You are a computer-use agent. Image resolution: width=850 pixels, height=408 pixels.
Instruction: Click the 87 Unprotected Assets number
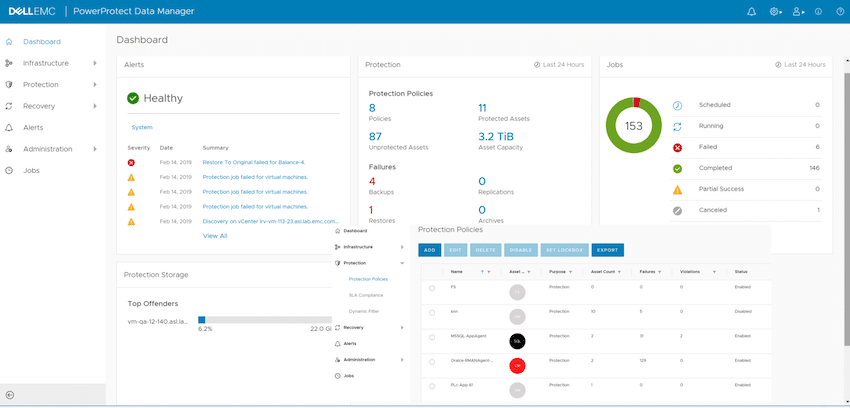tap(376, 137)
